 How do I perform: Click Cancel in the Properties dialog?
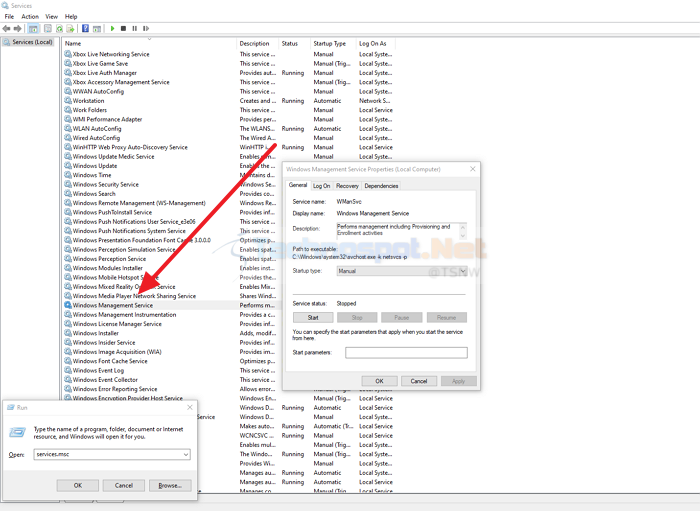click(x=419, y=381)
